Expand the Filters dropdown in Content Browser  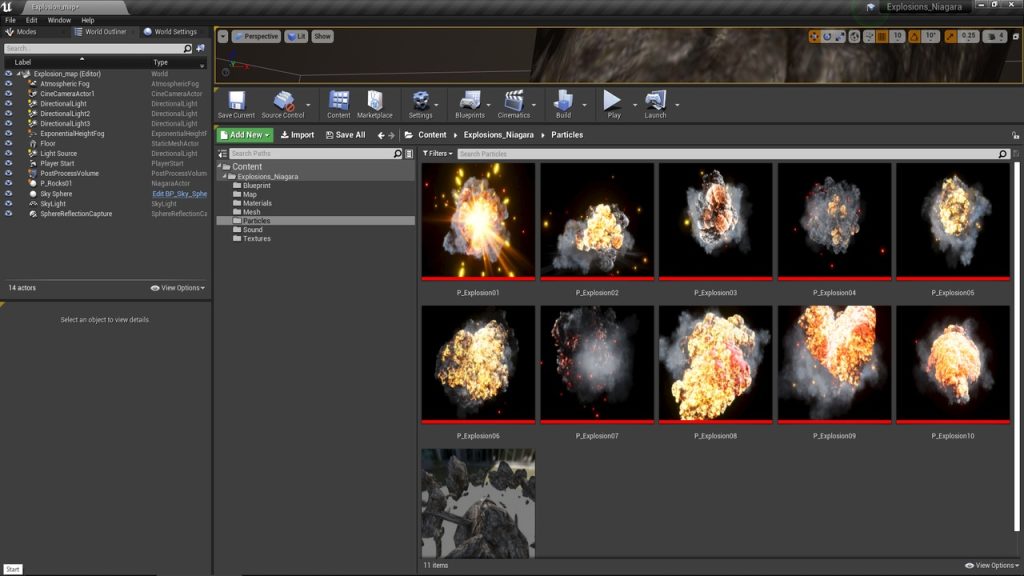(x=437, y=154)
